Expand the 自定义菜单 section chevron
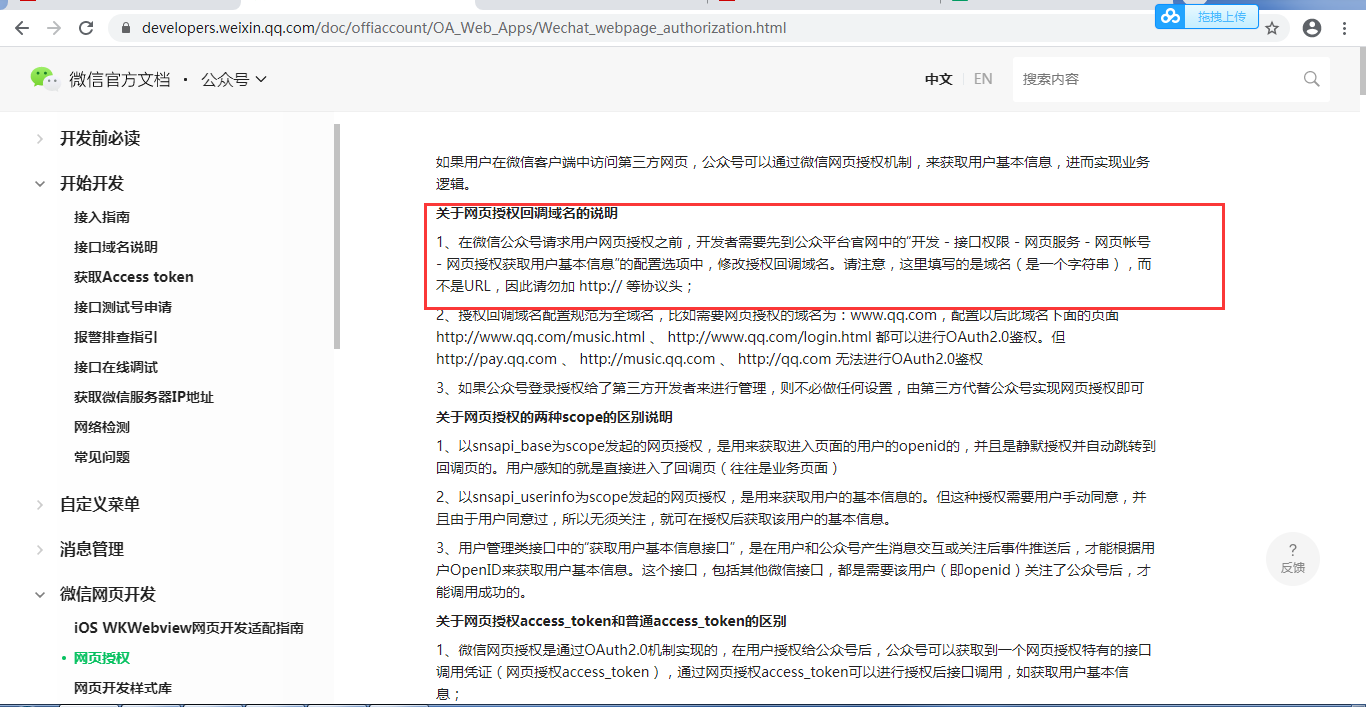 click(x=40, y=505)
